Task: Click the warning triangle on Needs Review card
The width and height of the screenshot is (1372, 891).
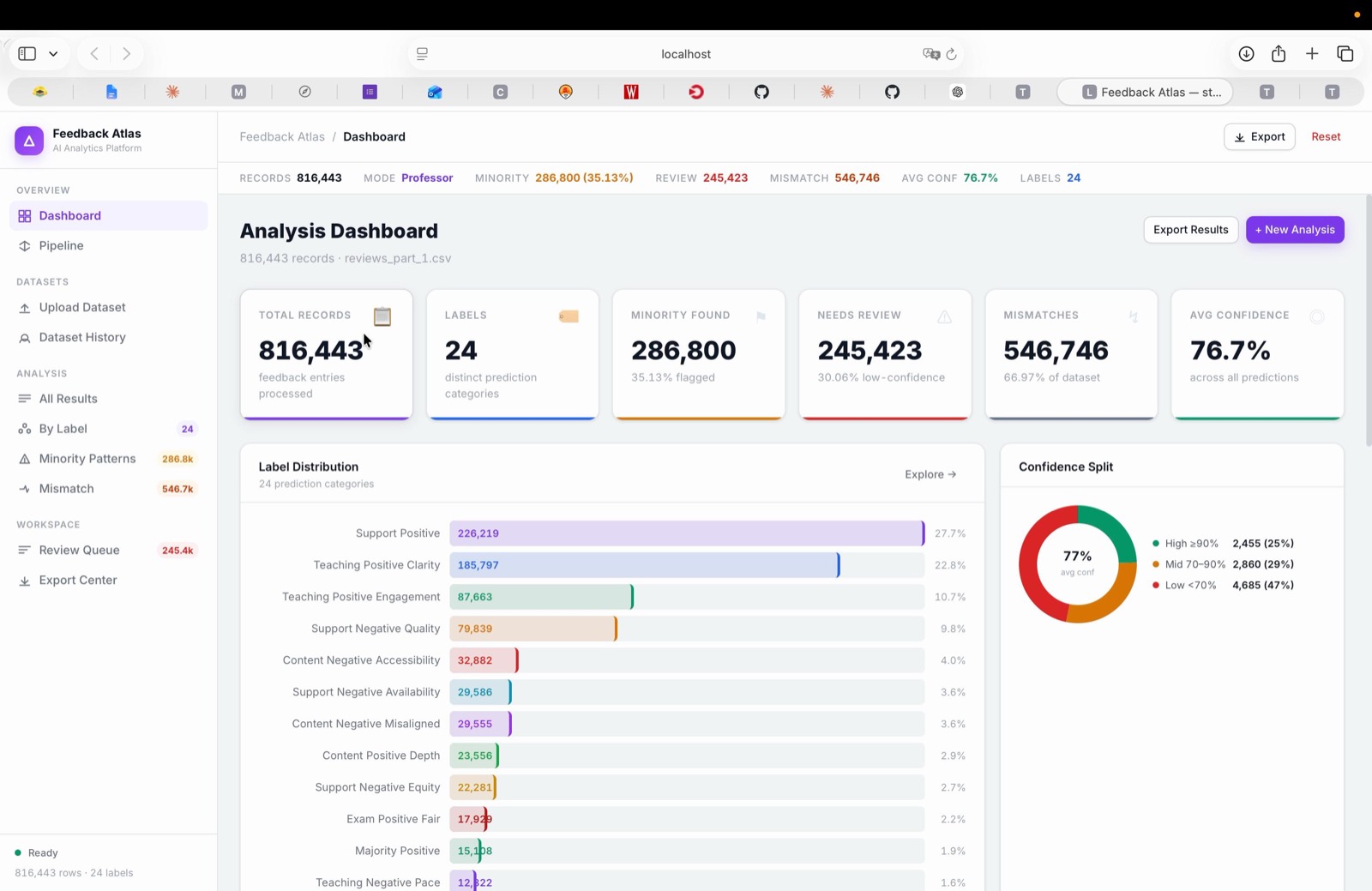Action: point(944,316)
